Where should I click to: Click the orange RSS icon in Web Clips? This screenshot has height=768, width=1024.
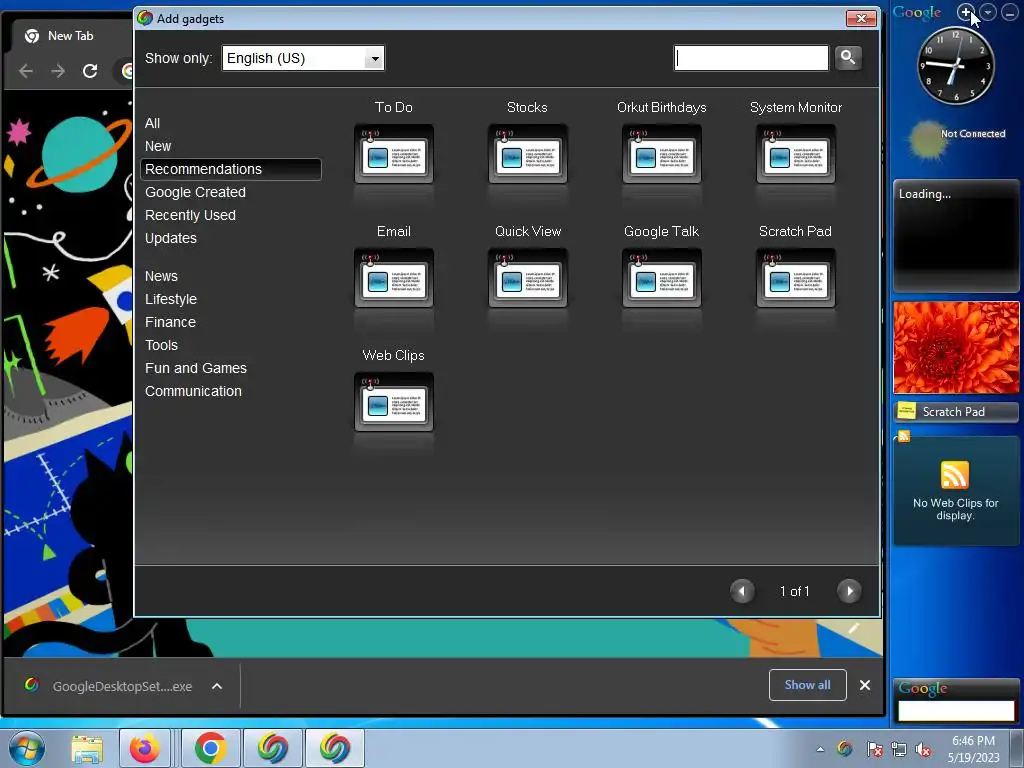(x=955, y=475)
